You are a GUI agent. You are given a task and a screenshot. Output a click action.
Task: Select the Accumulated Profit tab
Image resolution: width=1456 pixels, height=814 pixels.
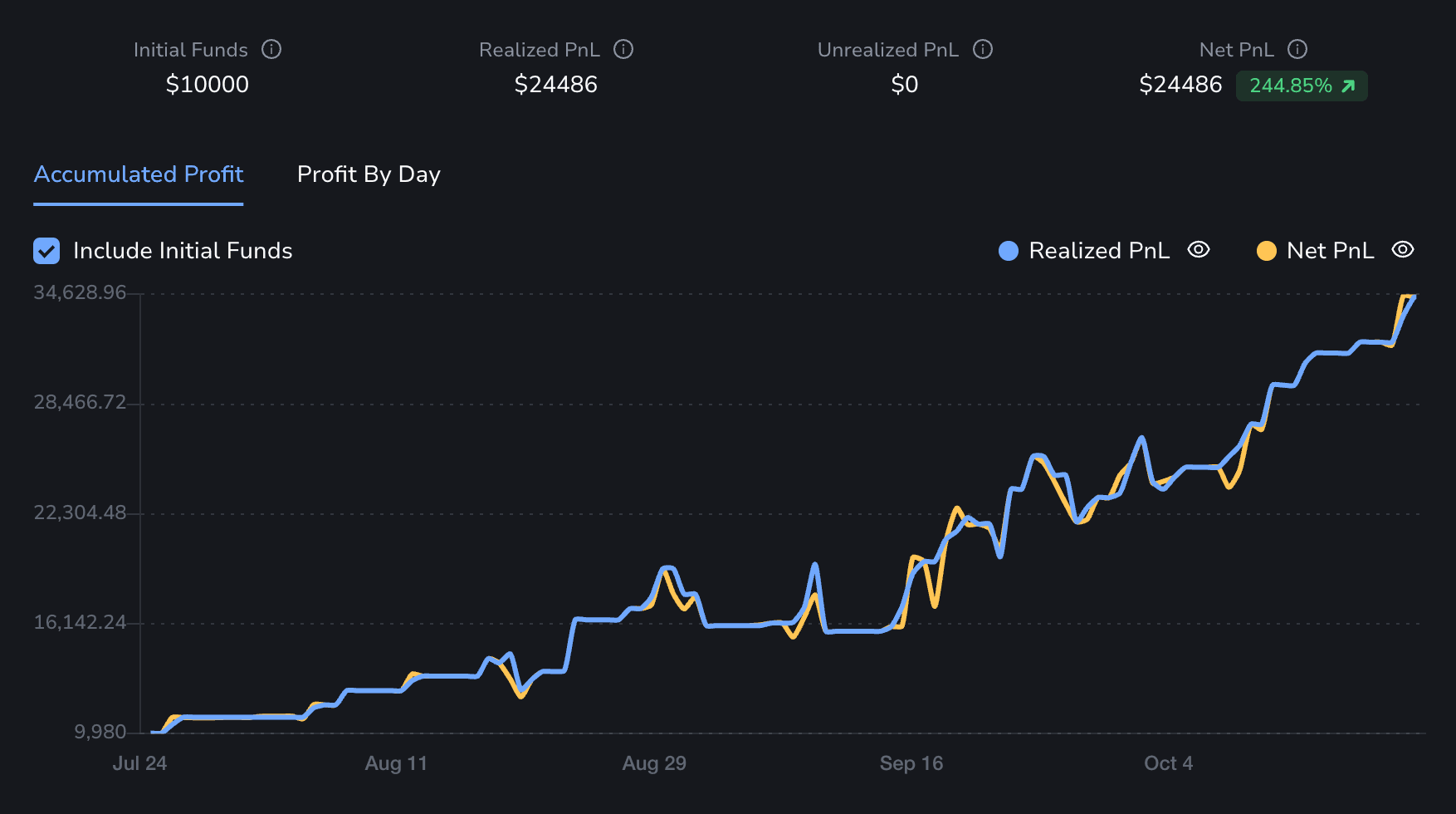pyautogui.click(x=138, y=174)
